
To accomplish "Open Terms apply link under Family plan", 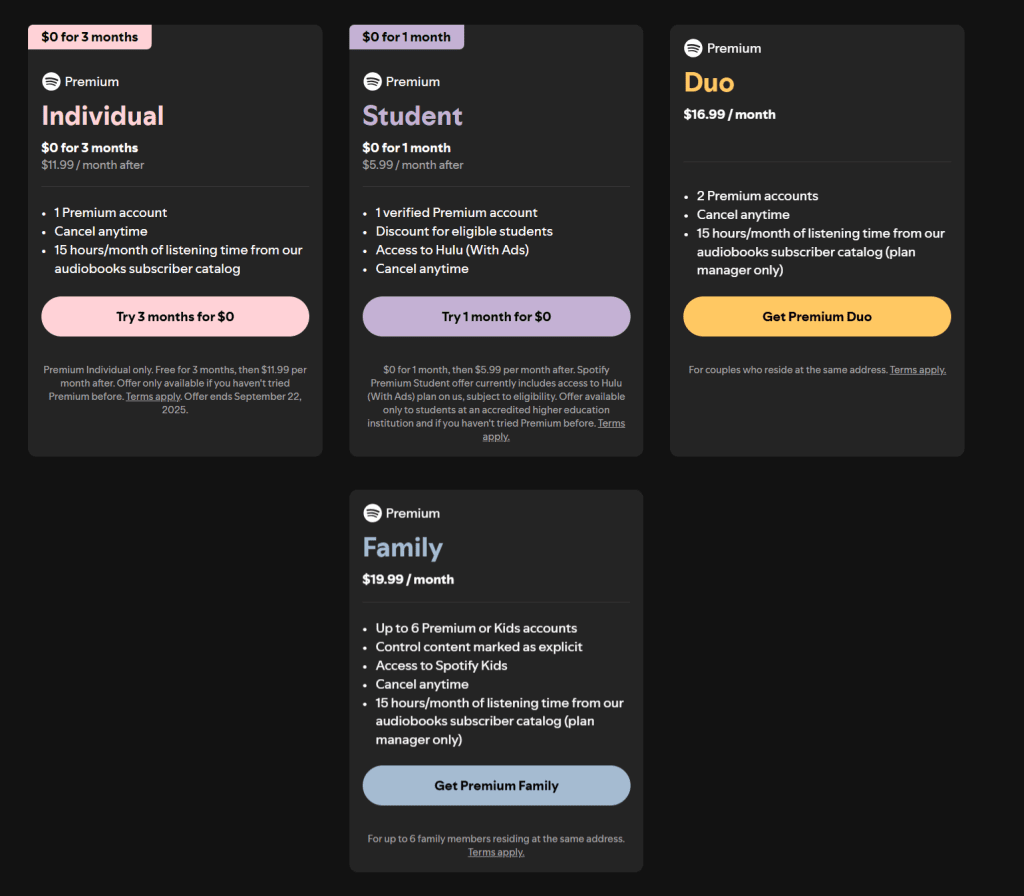I will (496, 852).
